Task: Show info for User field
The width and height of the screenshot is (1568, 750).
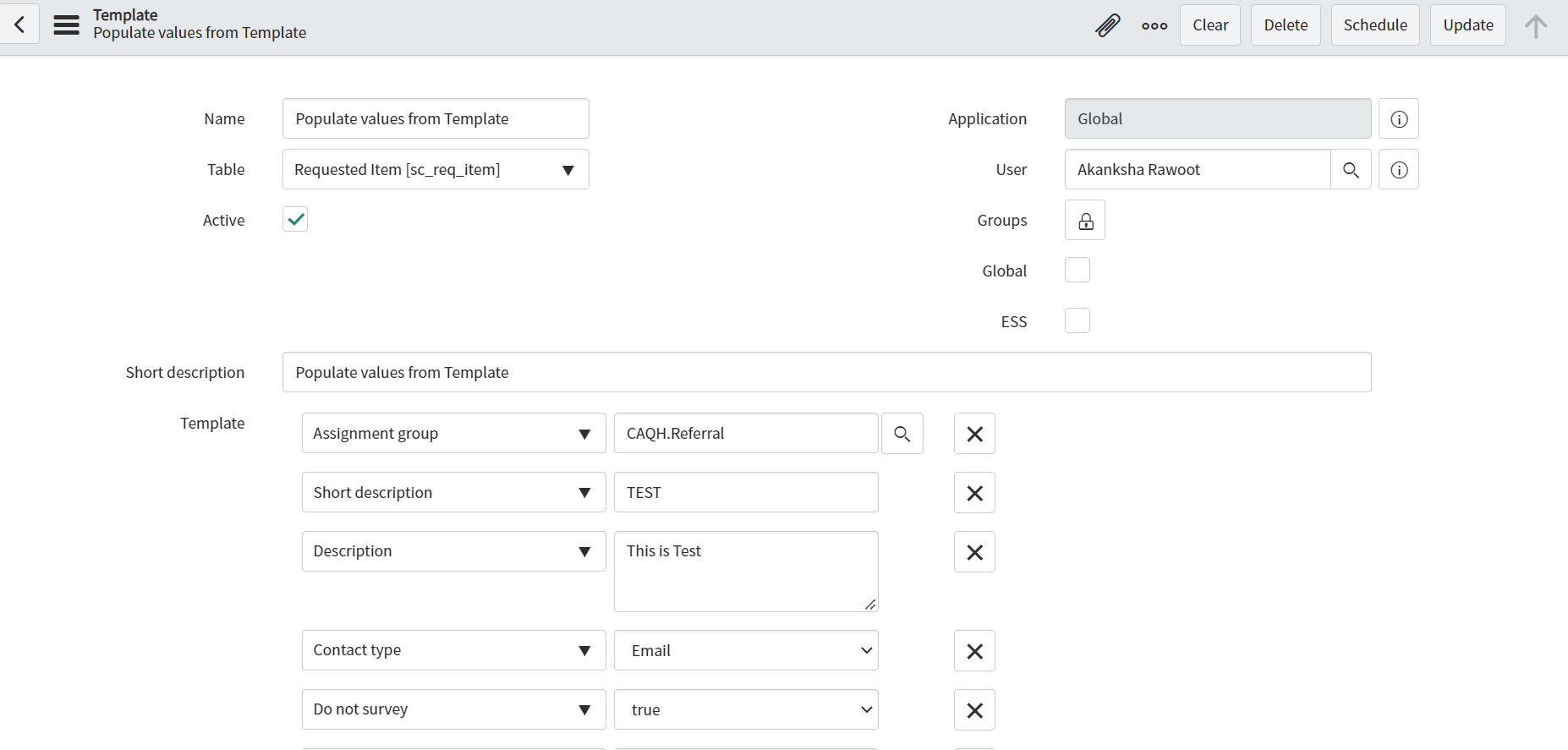Action: [1399, 169]
